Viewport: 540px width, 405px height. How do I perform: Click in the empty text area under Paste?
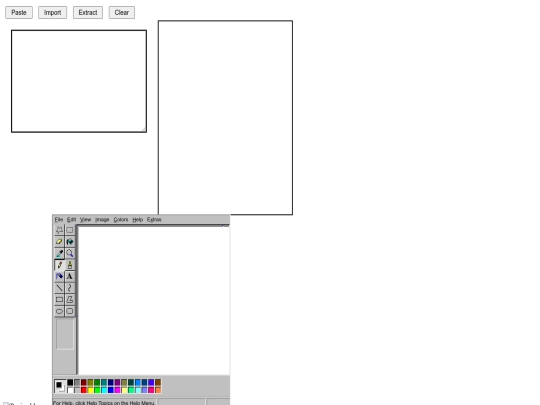coord(79,81)
